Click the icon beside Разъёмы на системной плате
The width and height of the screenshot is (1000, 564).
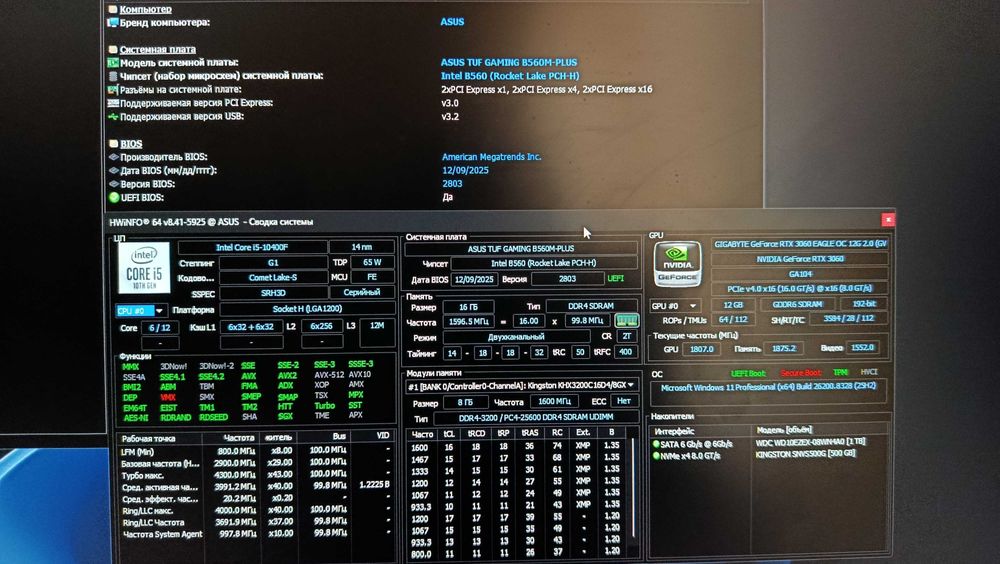click(113, 89)
